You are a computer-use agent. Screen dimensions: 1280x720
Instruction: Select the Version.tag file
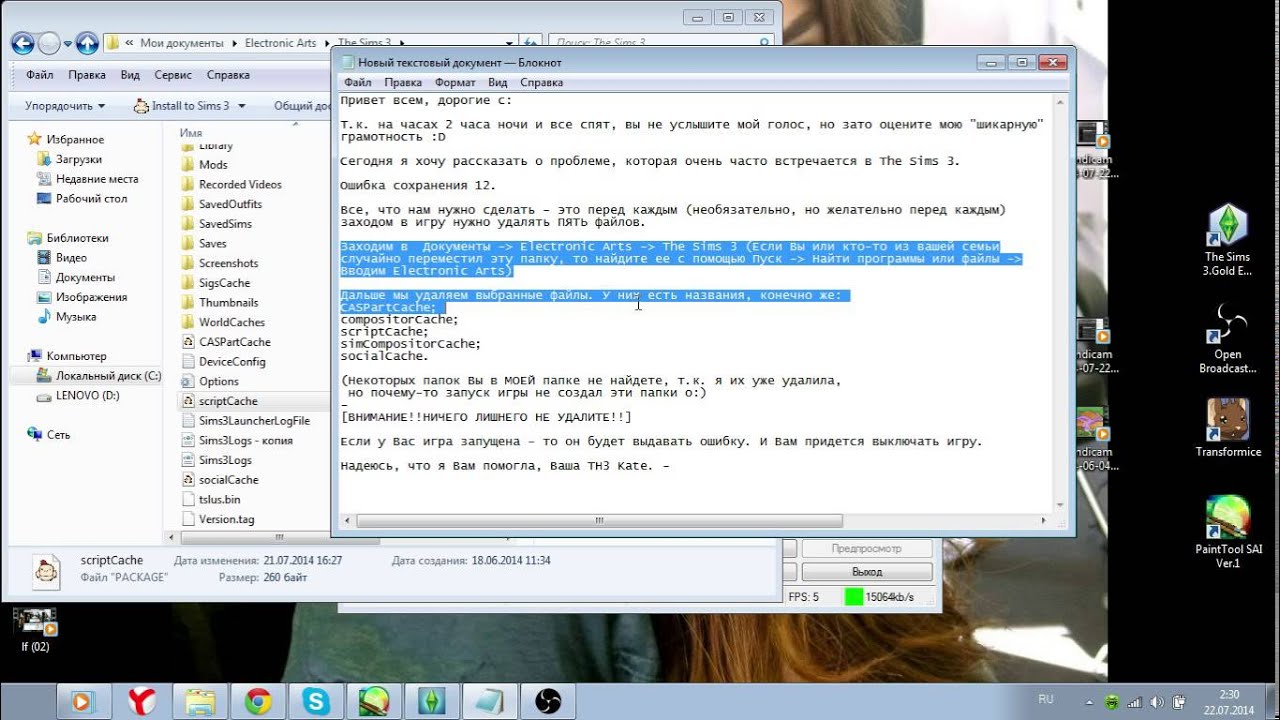[226, 519]
